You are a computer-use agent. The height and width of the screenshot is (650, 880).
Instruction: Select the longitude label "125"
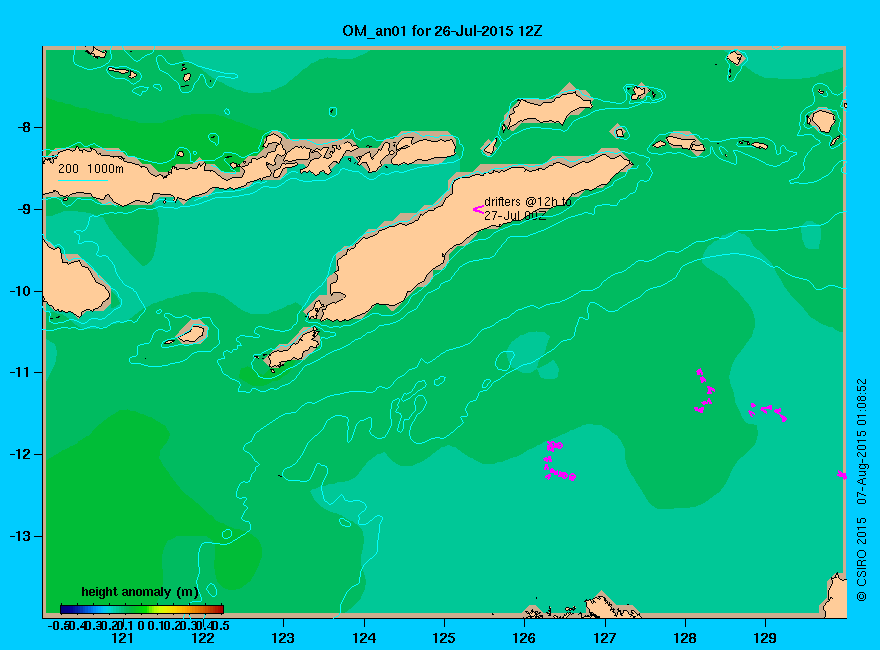pyautogui.click(x=444, y=638)
